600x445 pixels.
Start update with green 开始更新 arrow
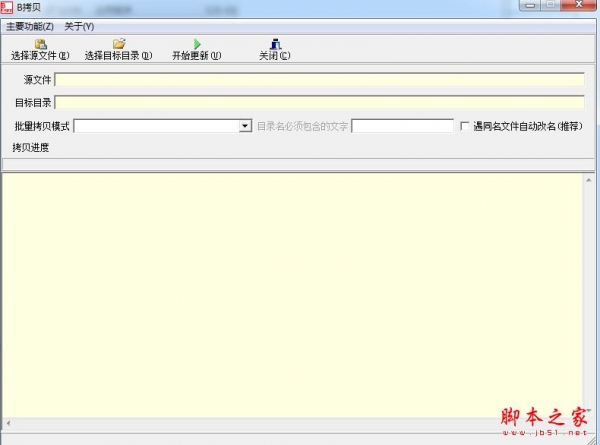[x=197, y=44]
